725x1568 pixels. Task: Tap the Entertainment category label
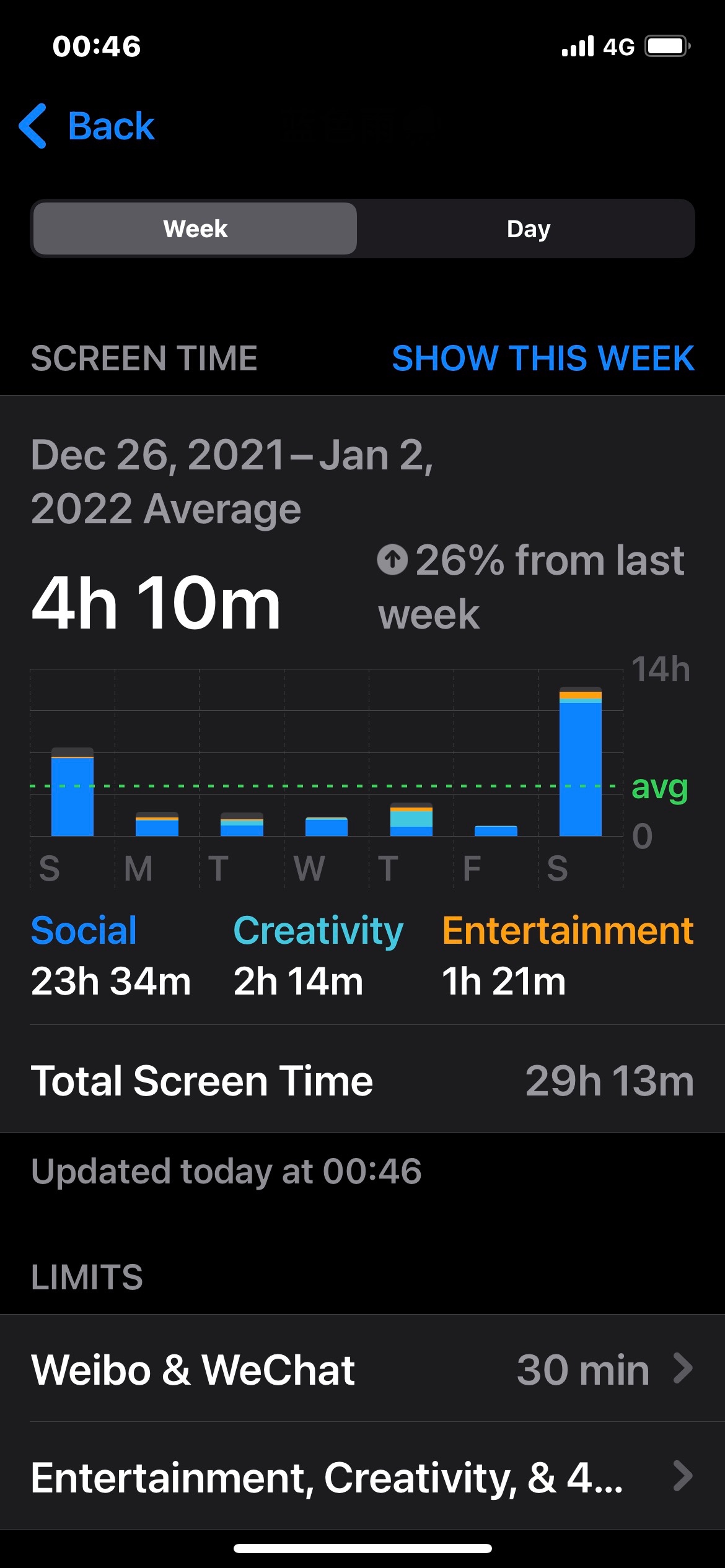tap(567, 930)
